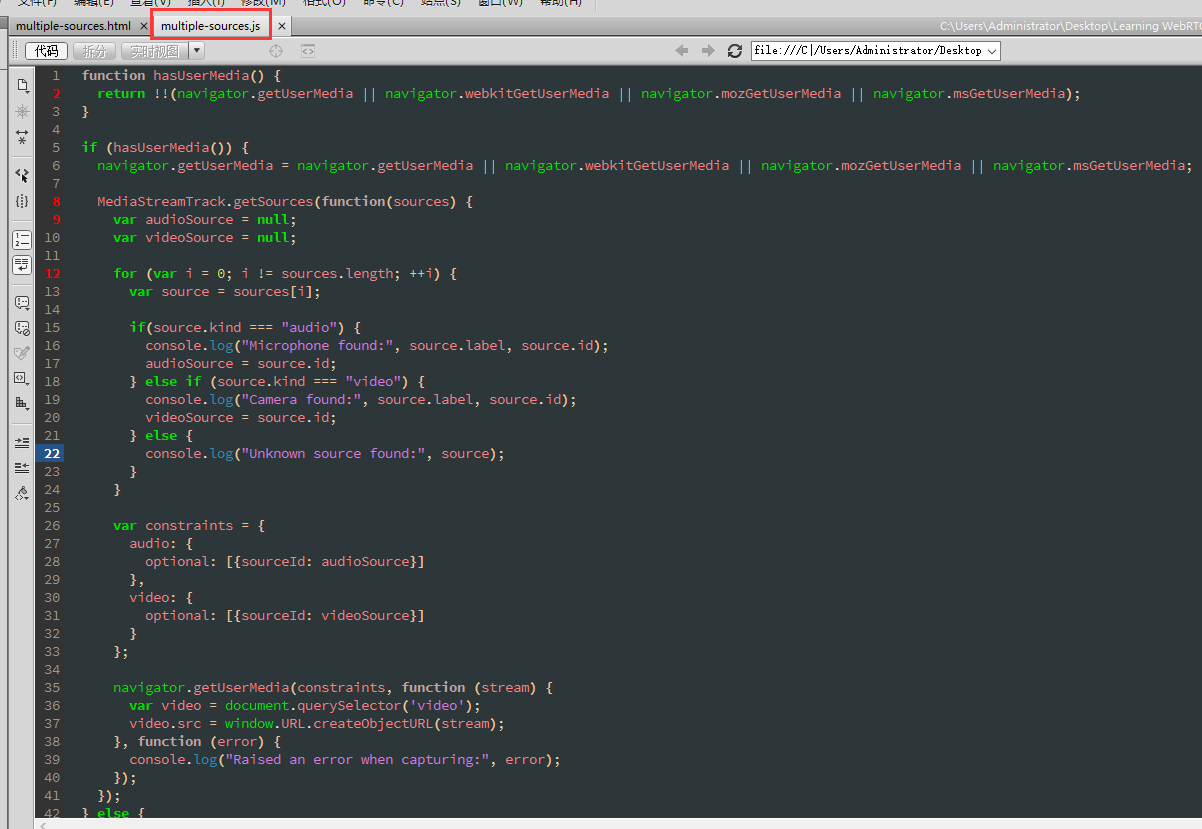Screen dimensions: 1202x829
Task: Click the Expand All code icon
Action: click(x=22, y=137)
